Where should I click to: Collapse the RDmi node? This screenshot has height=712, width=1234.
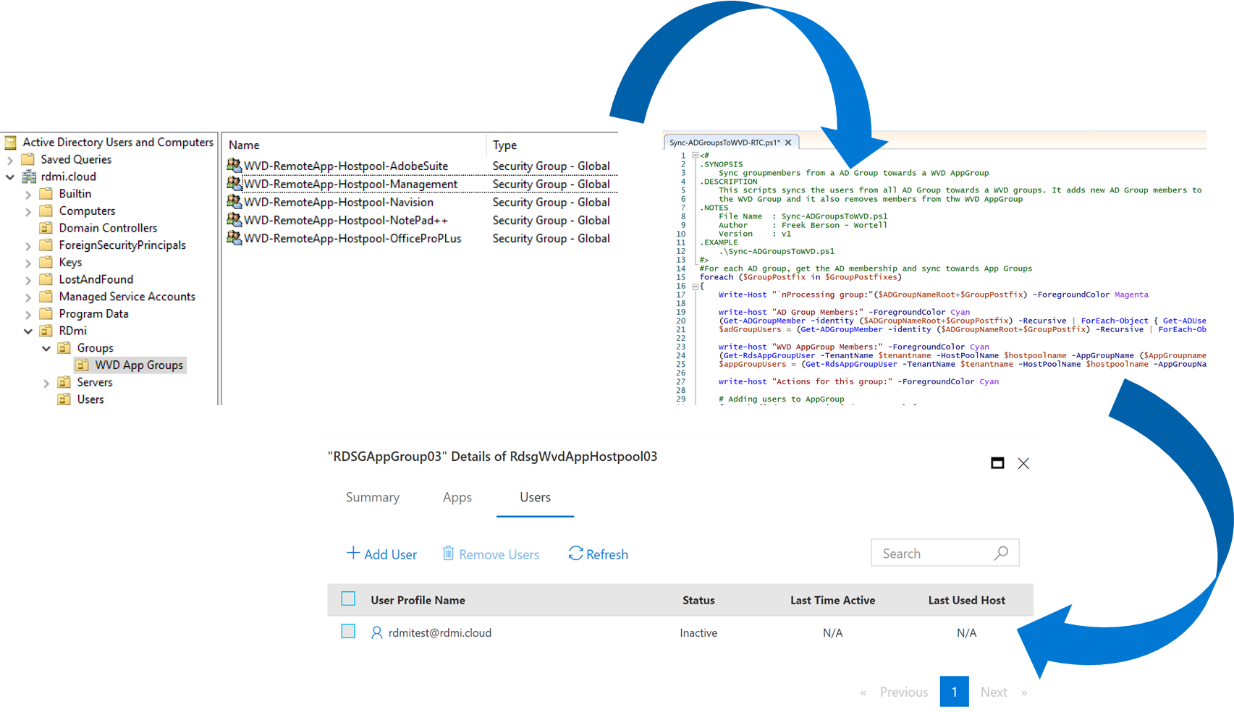[28, 331]
